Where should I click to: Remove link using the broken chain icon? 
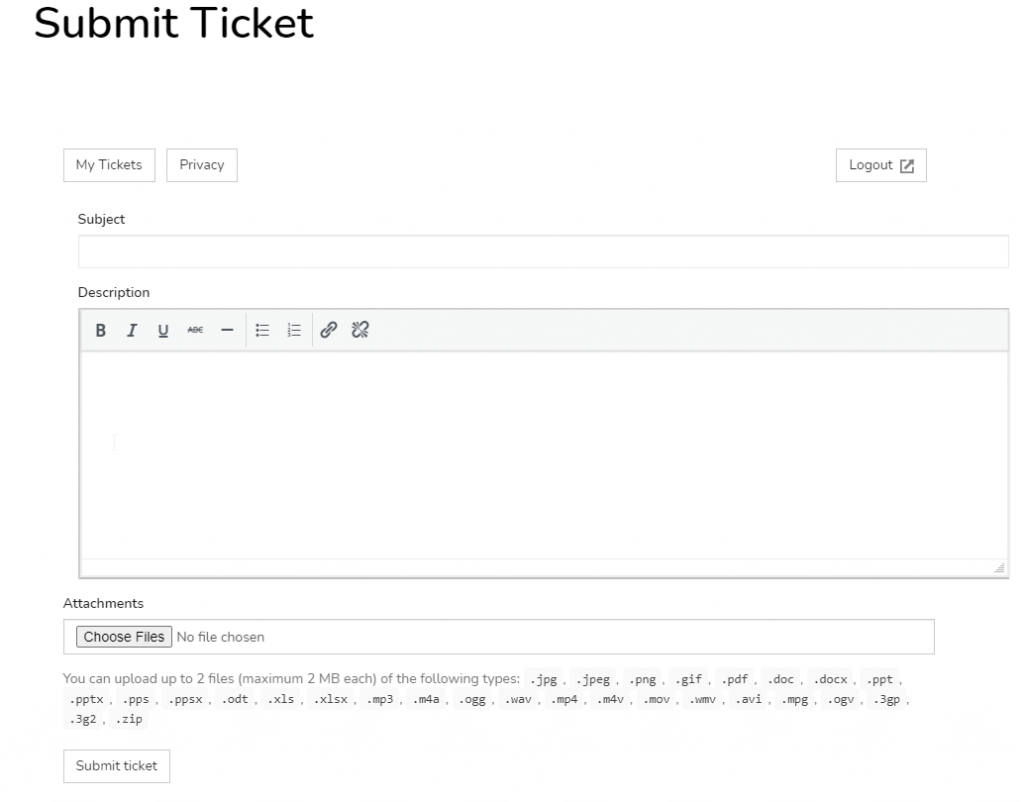tap(361, 330)
